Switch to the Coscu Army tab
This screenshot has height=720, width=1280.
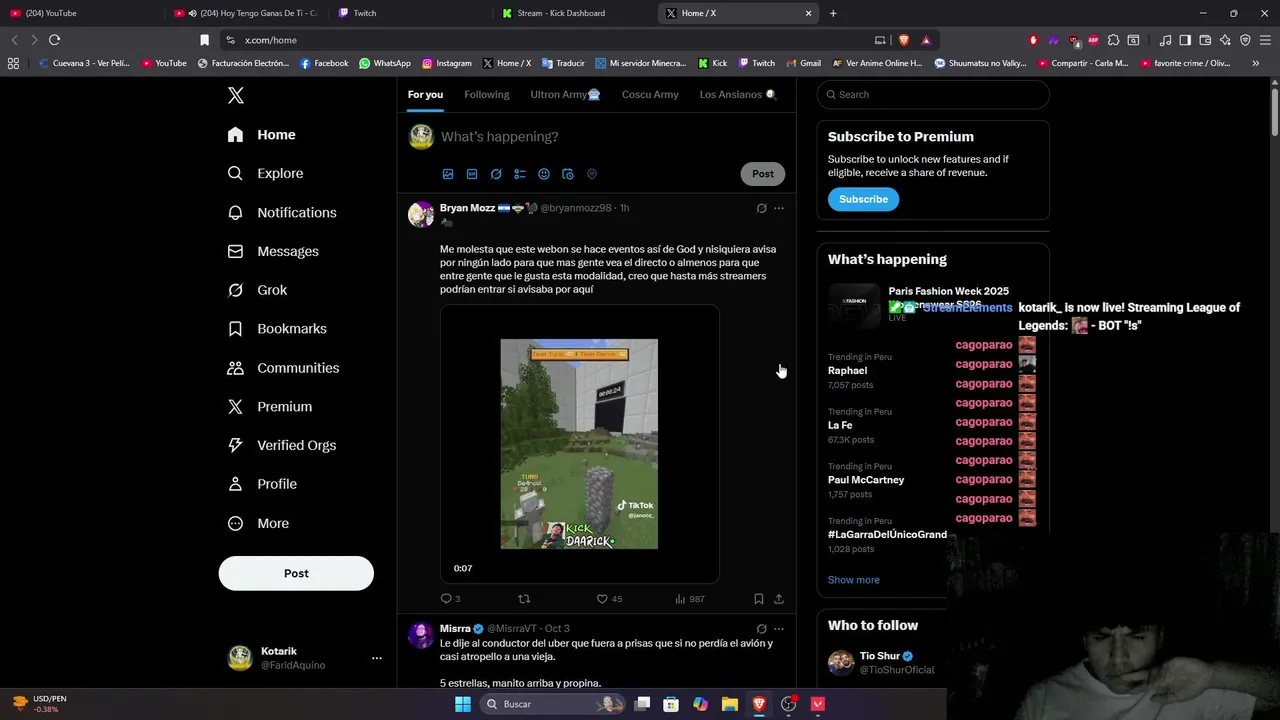point(650,94)
